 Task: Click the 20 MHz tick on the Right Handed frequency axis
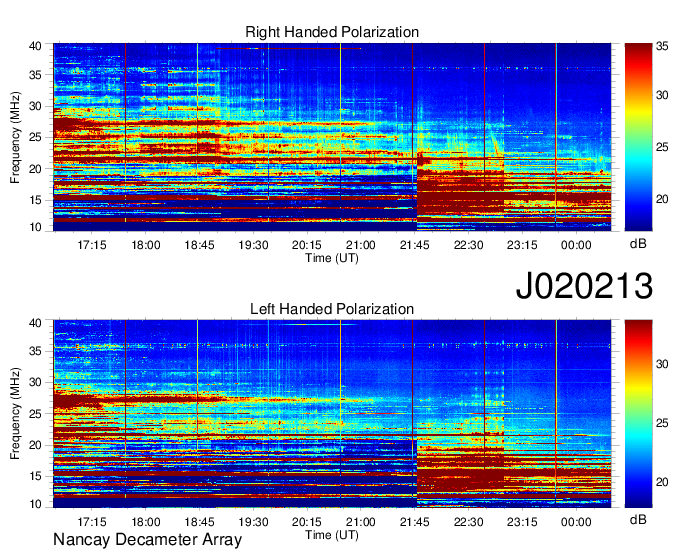[x=35, y=169]
